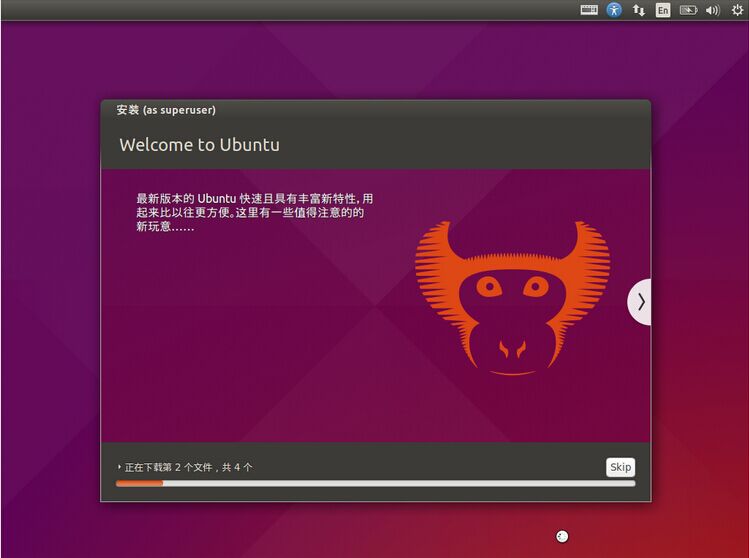Open the system power gear menu
Image resolution: width=749 pixels, height=558 pixels.
click(x=737, y=10)
